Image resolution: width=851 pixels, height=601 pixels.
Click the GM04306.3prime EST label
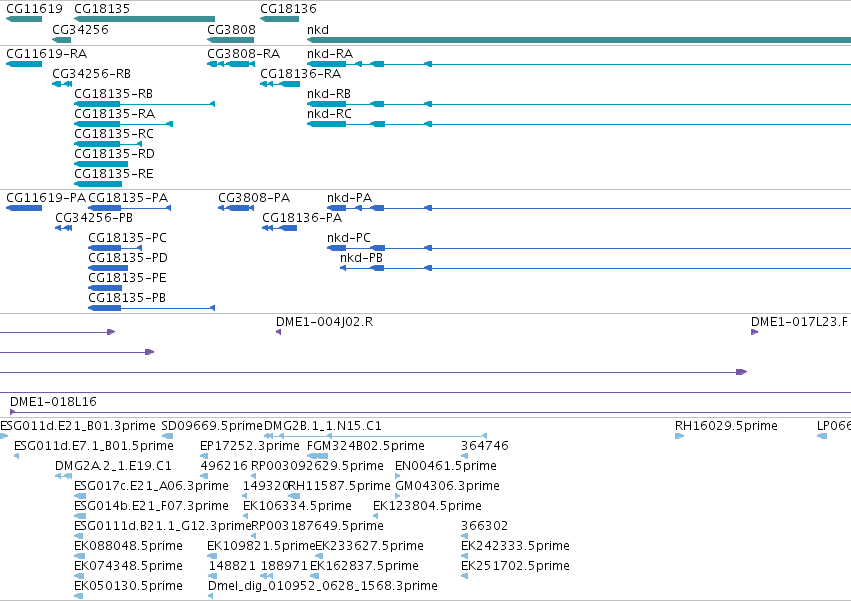point(447,486)
